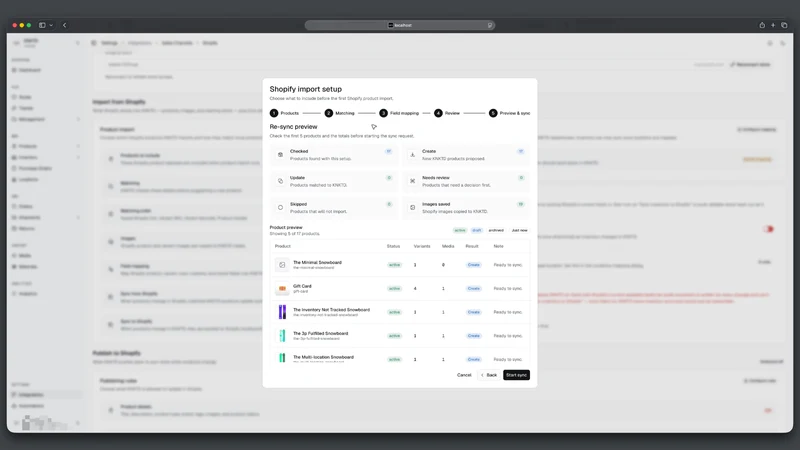This screenshot has height=450, width=800.
Task: Open a new Safari tab with plus icon
Action: [x=773, y=25]
